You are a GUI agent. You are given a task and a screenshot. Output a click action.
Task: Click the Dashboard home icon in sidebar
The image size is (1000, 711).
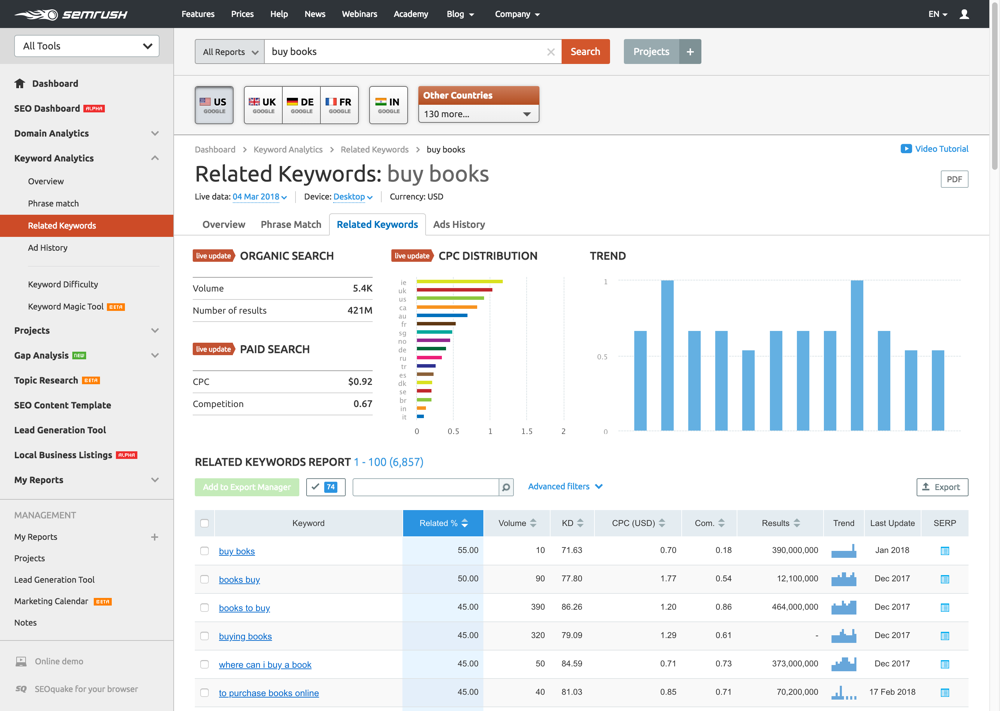click(20, 84)
